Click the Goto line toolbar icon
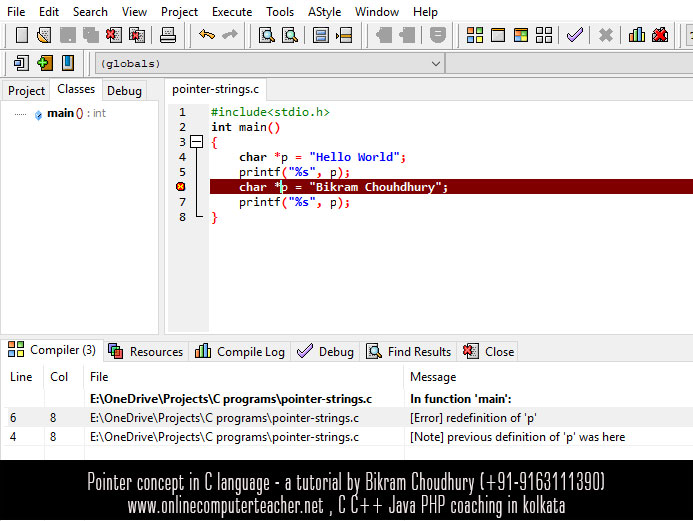Screen dimensions: 693x521 pyautogui.click(x=344, y=35)
